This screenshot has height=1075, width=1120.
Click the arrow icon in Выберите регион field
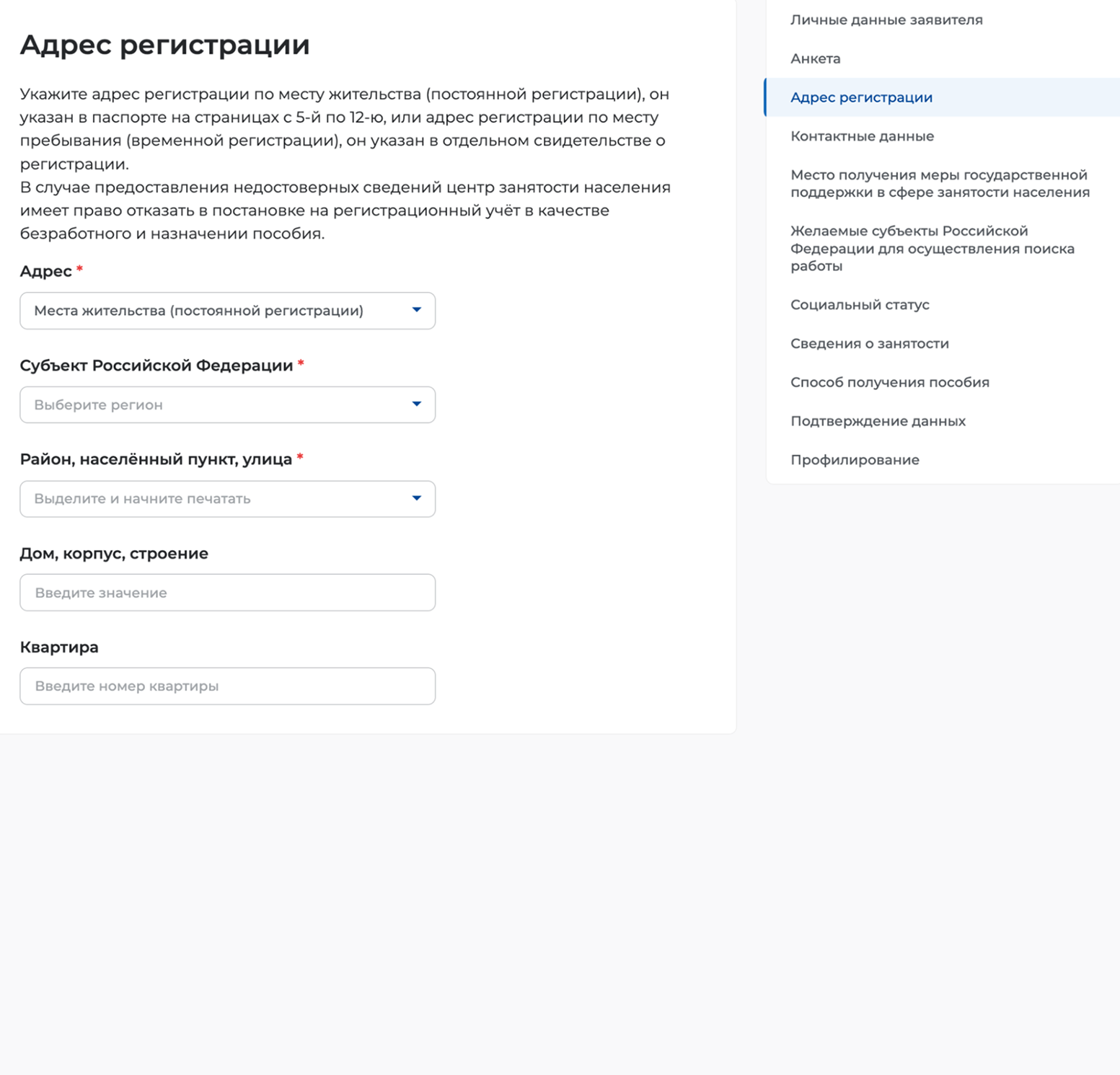(416, 404)
